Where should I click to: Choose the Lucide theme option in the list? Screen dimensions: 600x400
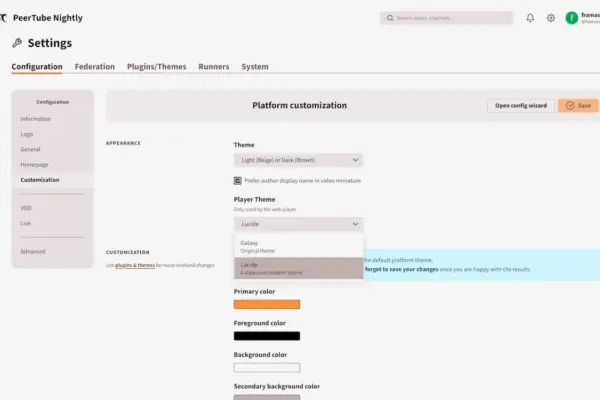[299, 268]
